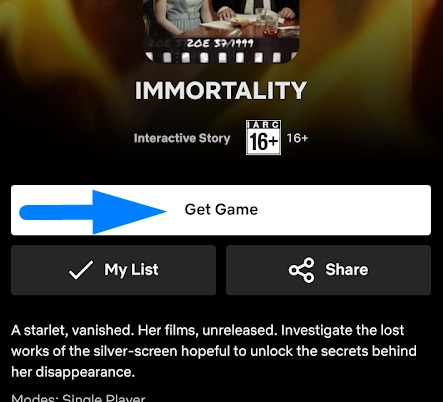Screen dimensions: 443x402
Task: Click the My List text label
Action: [131, 270]
